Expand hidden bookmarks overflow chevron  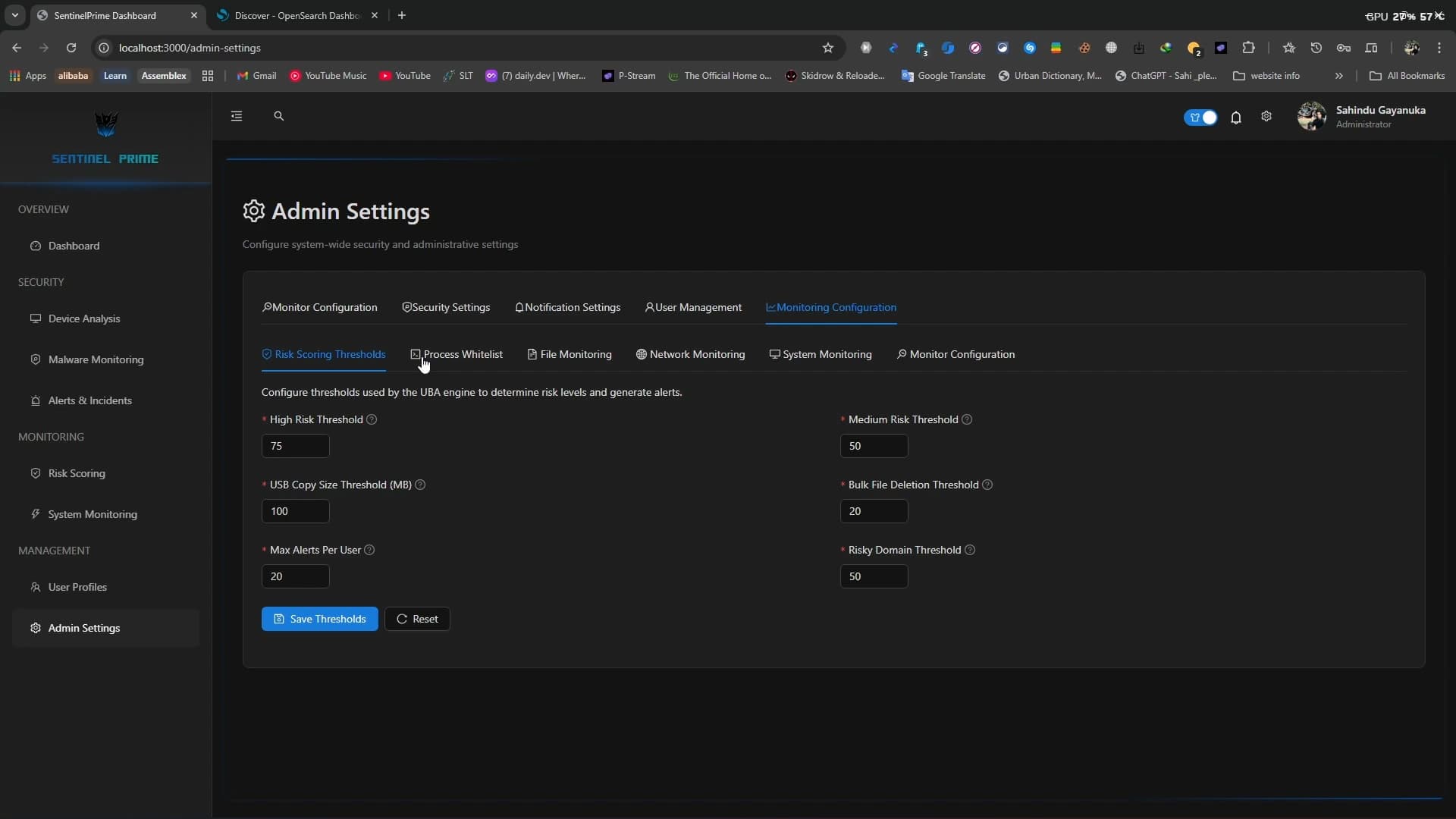tap(1338, 76)
